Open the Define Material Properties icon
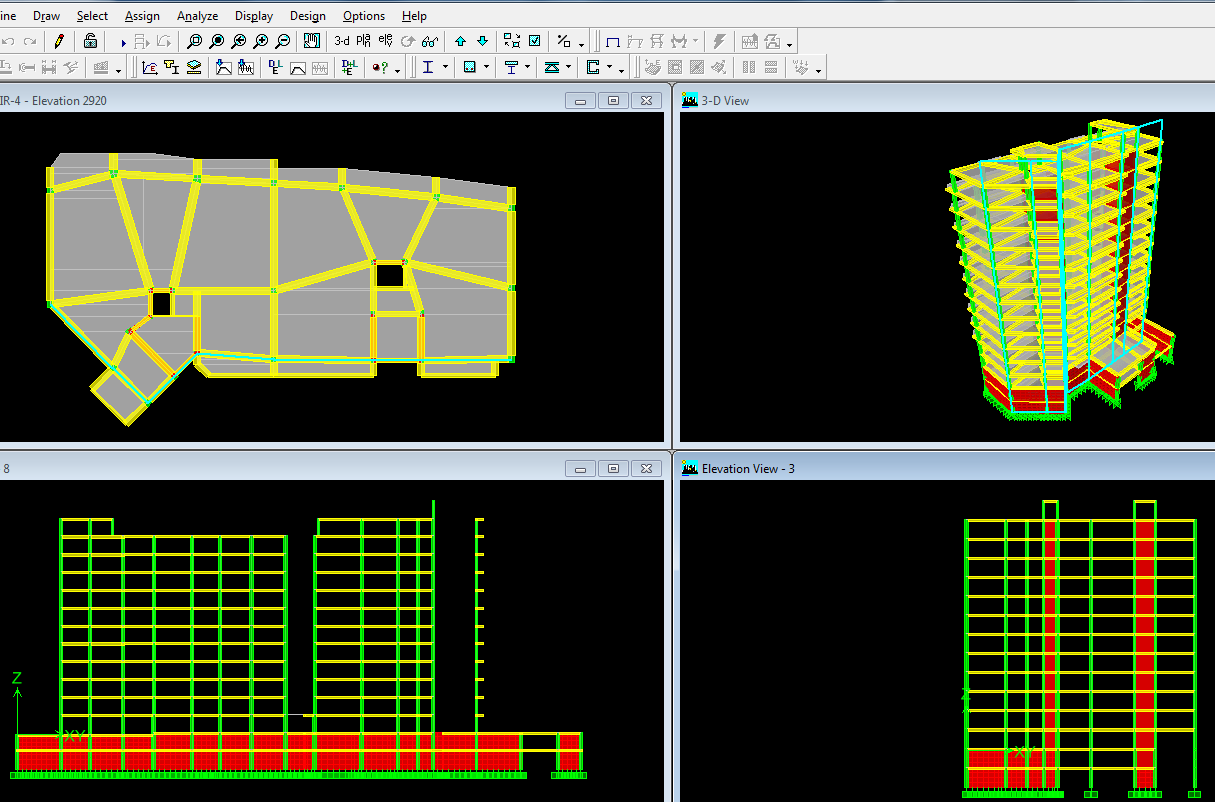Screen dimensions: 1215x802 149,68
